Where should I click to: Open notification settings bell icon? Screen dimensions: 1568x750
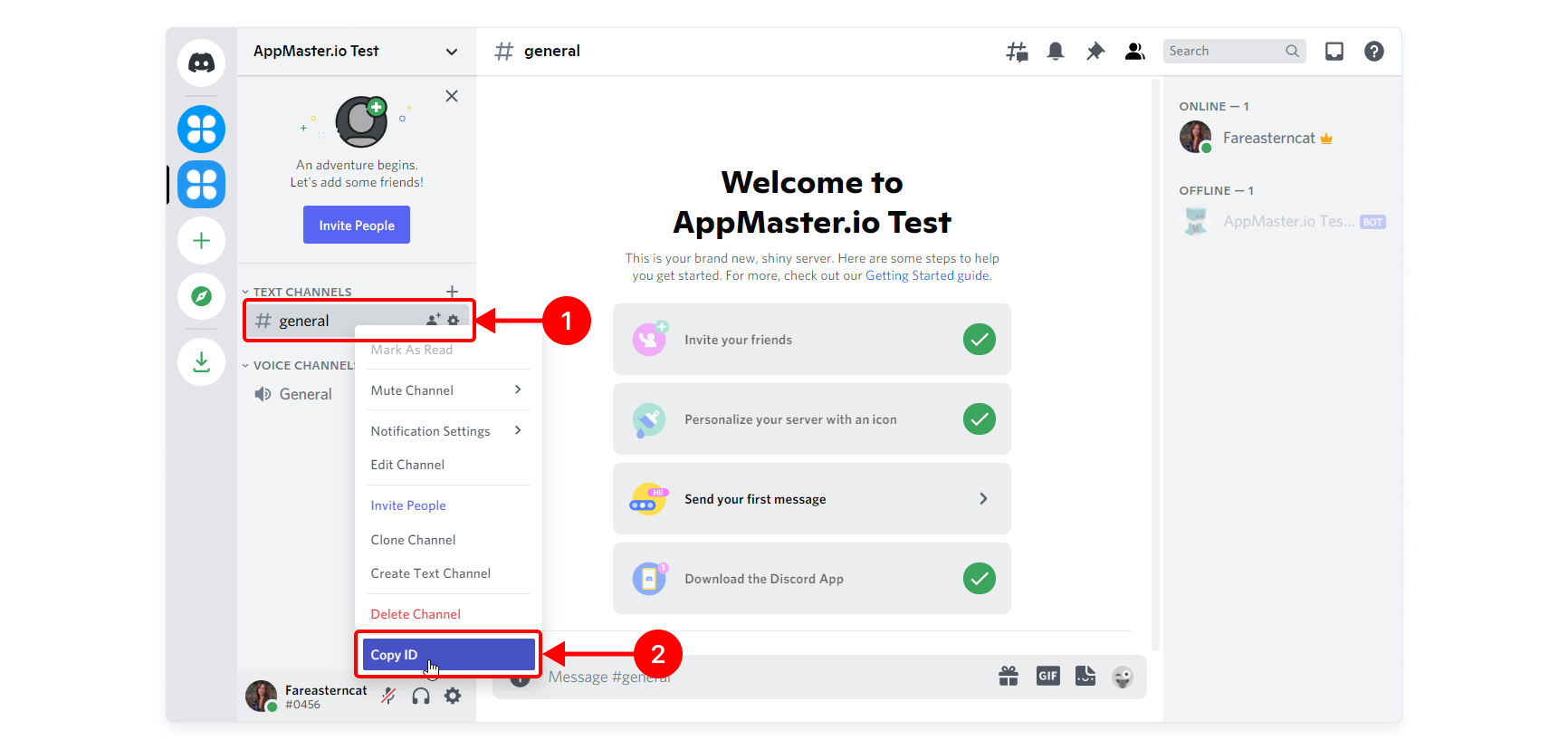pos(1056,52)
